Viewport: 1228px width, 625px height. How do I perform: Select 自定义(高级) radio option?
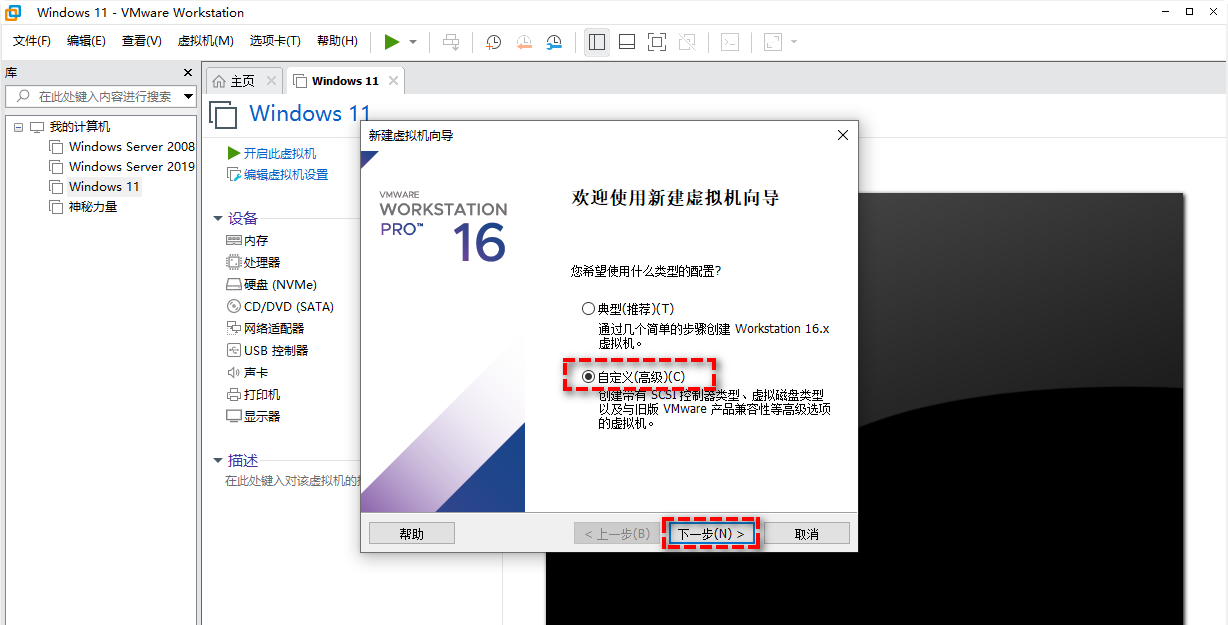588,376
